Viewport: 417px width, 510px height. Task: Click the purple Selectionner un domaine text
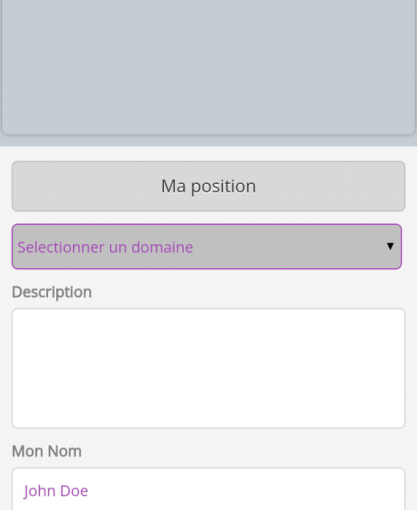(105, 247)
